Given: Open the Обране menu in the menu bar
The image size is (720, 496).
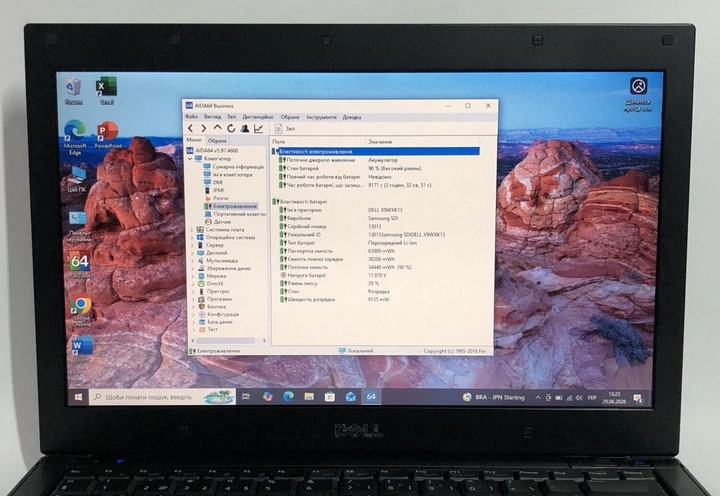Looking at the screenshot, I should (x=290, y=117).
